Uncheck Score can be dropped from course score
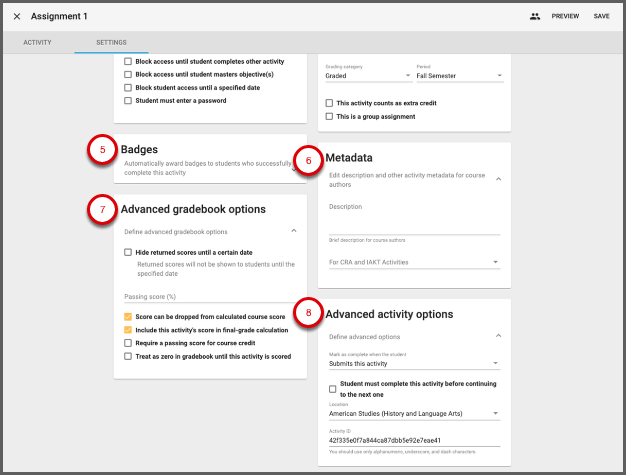The width and height of the screenshot is (626, 475). [128, 316]
